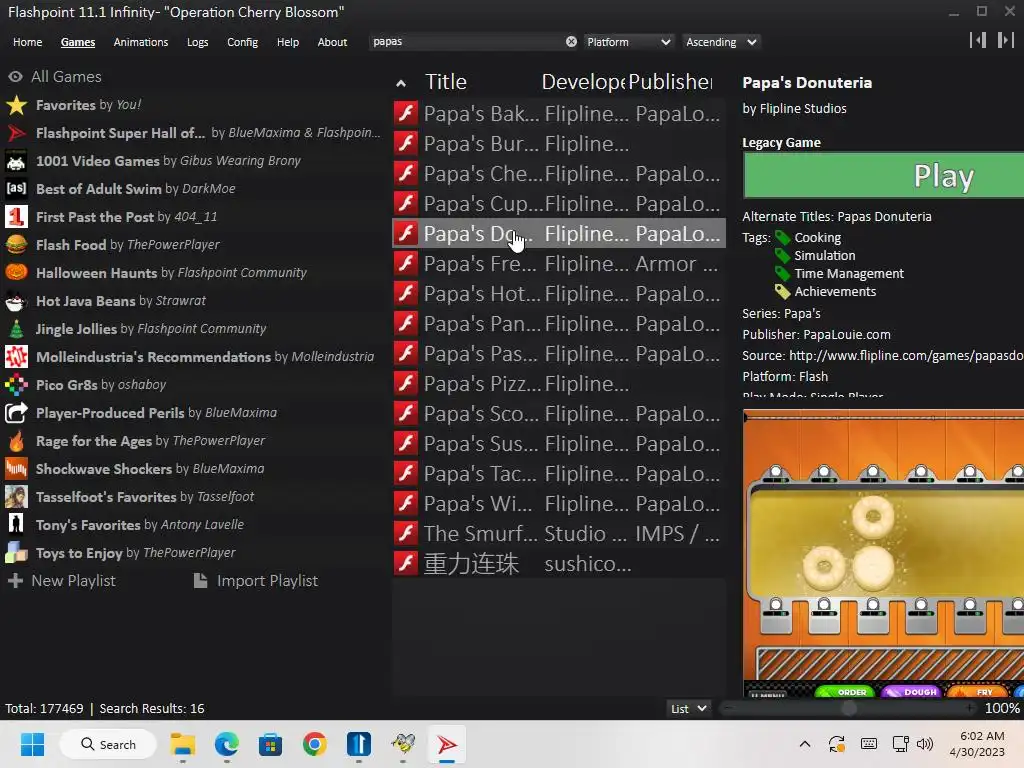Open the flipline.com source link
The width and height of the screenshot is (1024, 768).
(906, 355)
